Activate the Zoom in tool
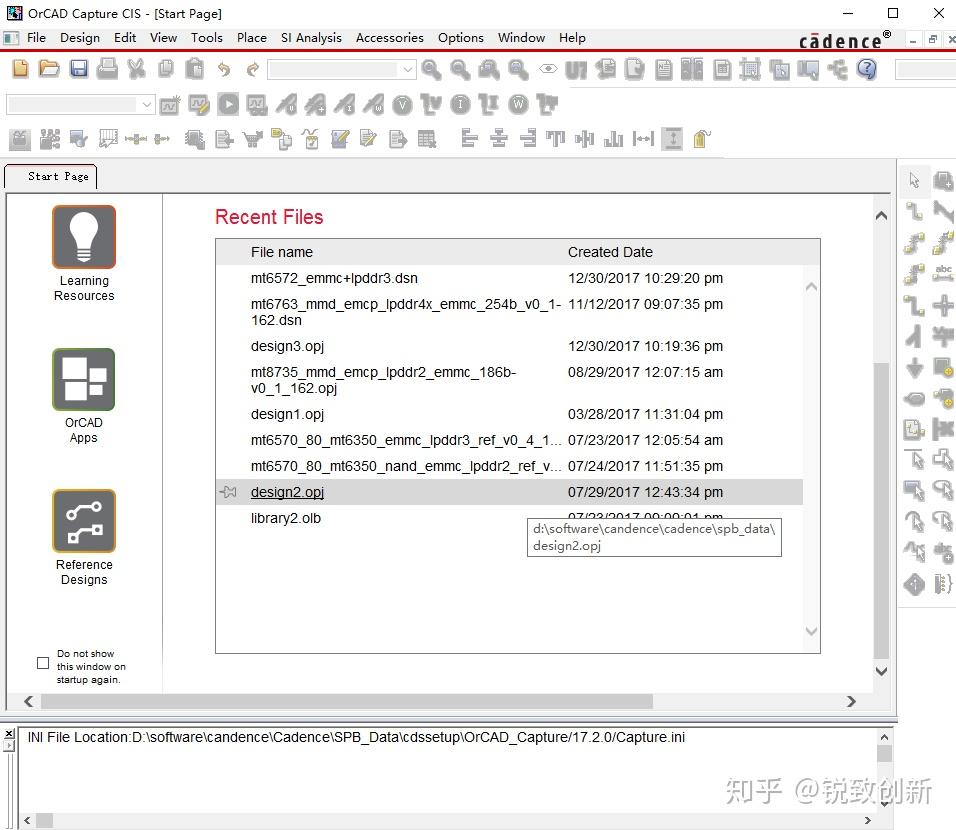956x830 pixels. 430,70
